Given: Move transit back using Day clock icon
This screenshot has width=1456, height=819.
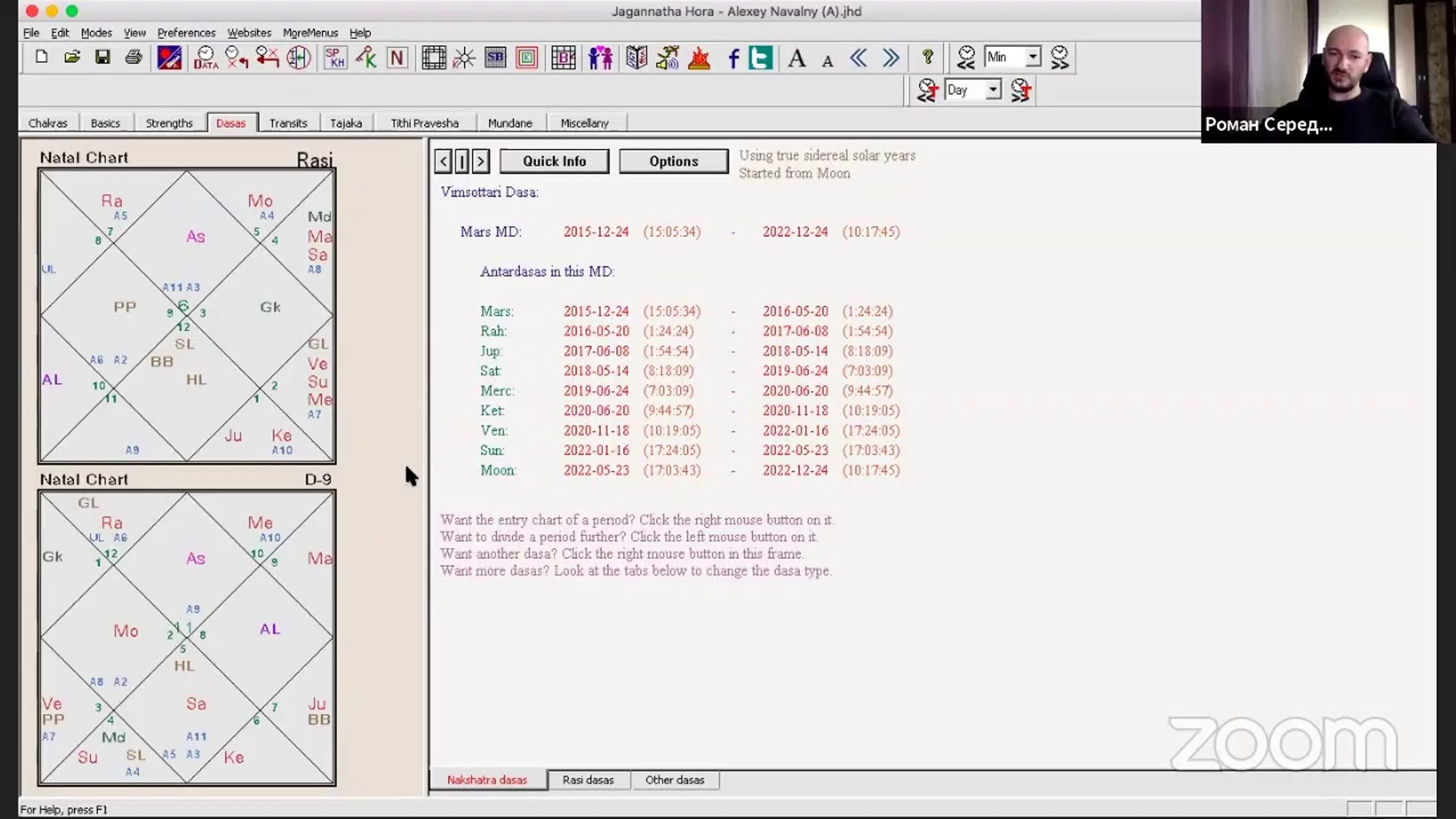Looking at the screenshot, I should (927, 90).
